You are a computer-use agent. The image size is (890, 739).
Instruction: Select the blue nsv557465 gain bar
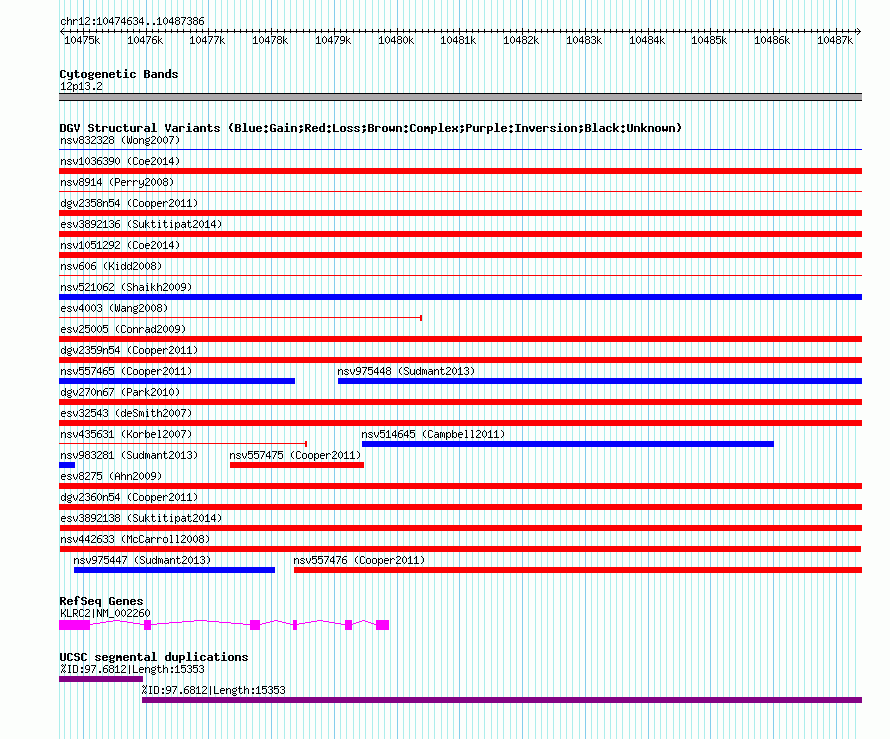[x=177, y=381]
